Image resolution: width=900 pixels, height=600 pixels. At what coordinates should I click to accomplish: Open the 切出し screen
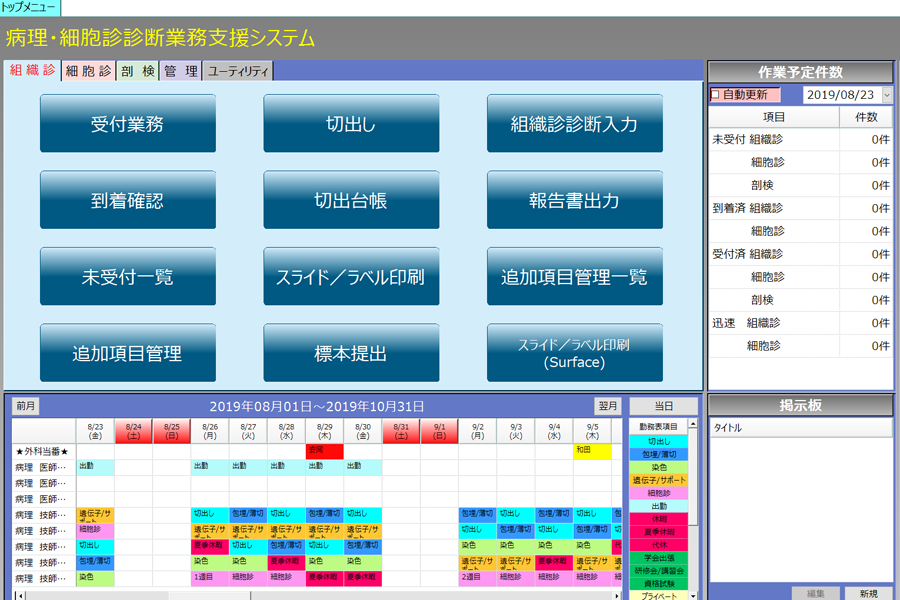point(351,124)
